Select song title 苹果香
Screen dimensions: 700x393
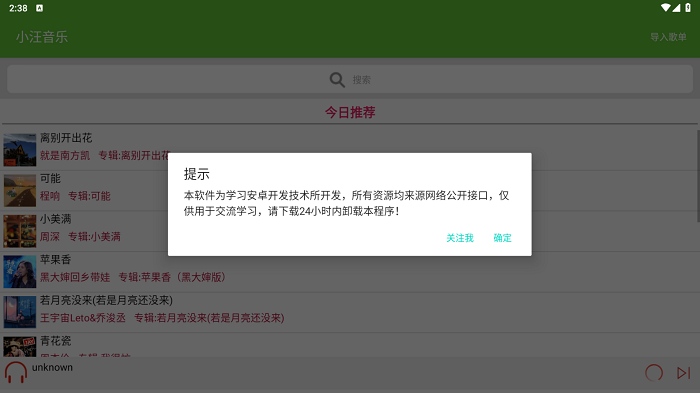tap(55, 259)
